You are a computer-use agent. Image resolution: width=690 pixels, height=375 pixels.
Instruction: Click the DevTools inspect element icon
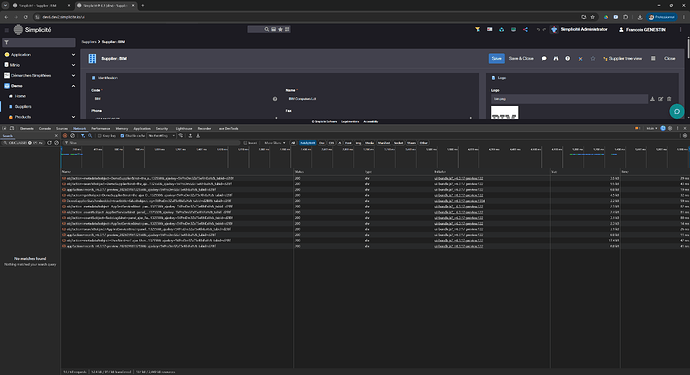(x=4, y=129)
